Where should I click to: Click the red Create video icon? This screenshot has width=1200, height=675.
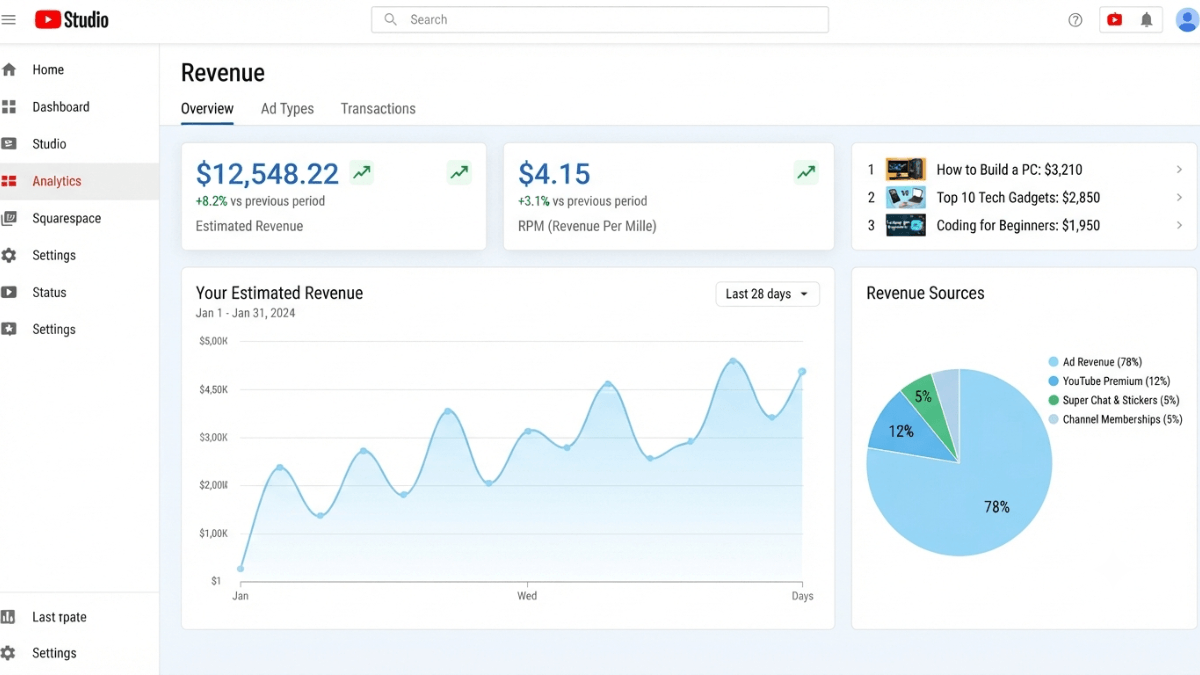1114,19
